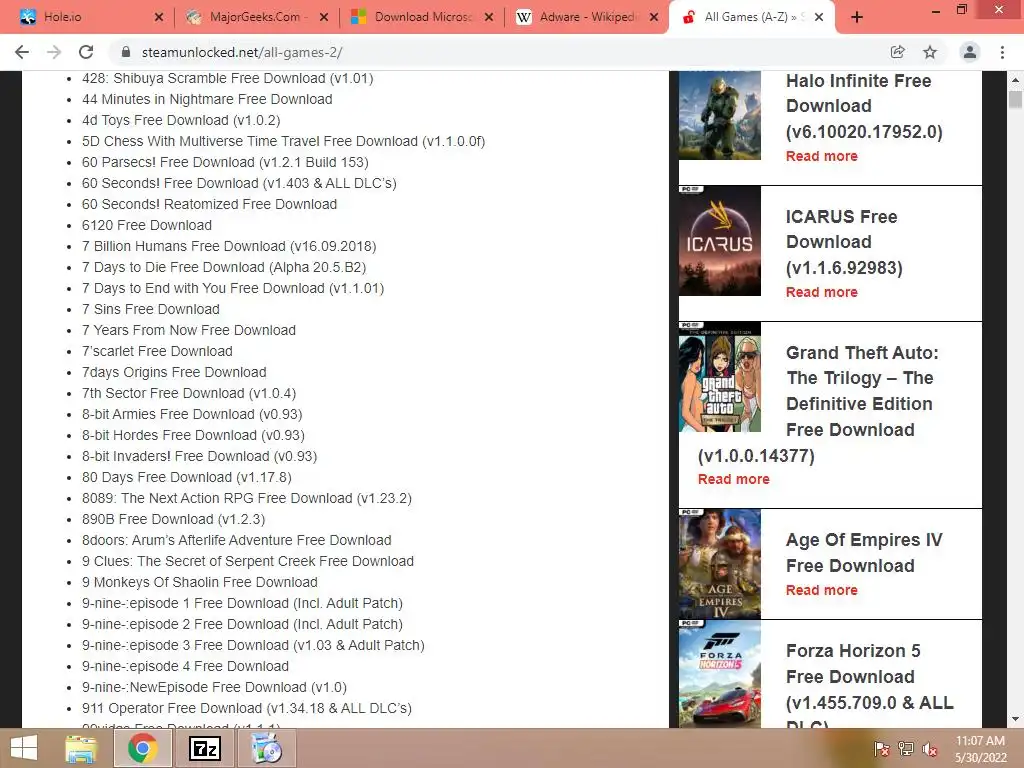Image resolution: width=1024 pixels, height=768 pixels.
Task: Click Chrome icon in taskbar
Action: pyautogui.click(x=142, y=748)
